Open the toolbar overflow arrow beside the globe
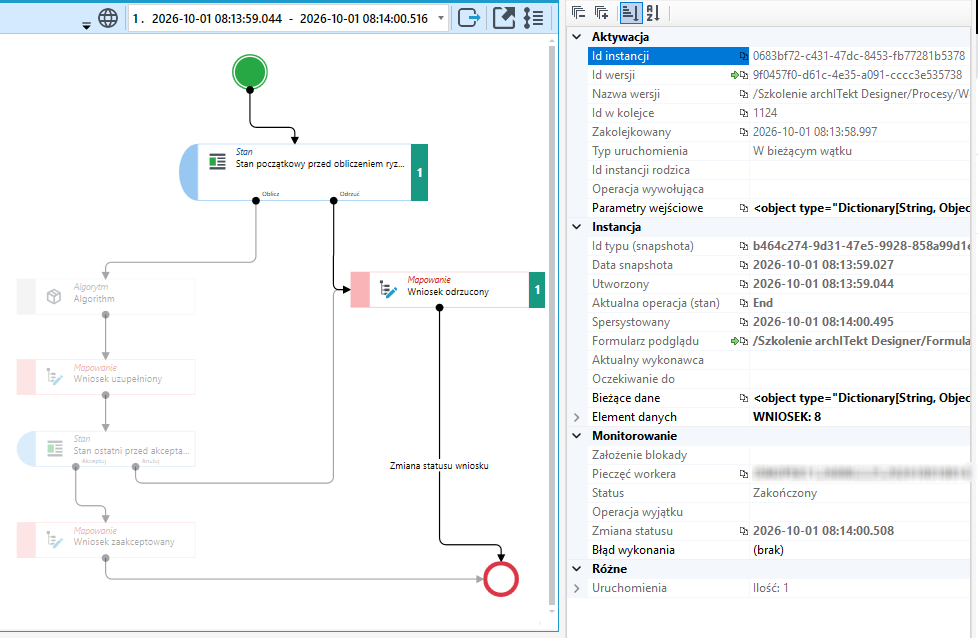 (x=87, y=26)
